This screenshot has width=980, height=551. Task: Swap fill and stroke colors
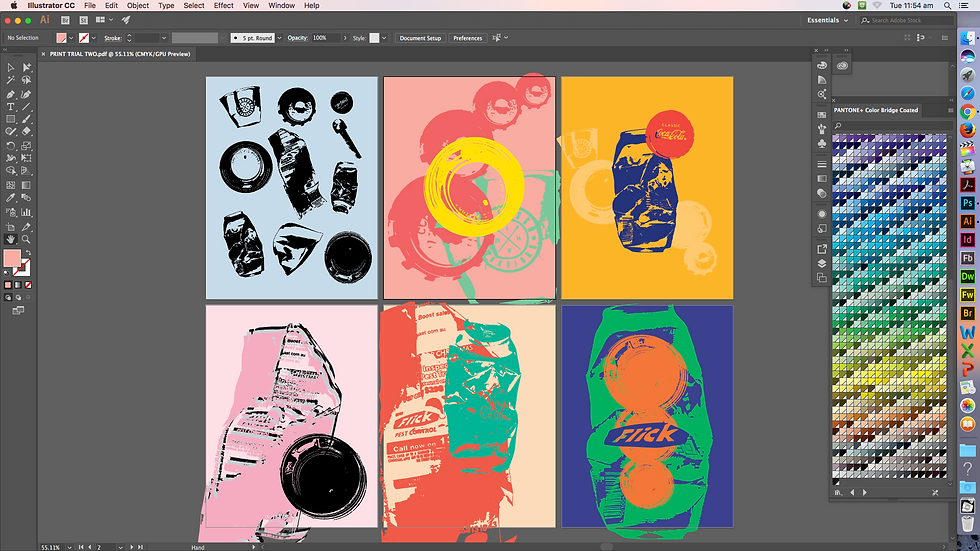tap(28, 253)
